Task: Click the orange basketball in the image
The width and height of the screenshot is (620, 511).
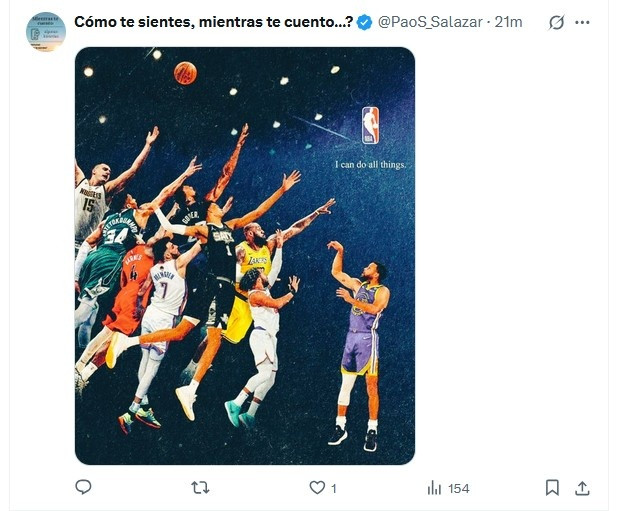Action: click(x=185, y=72)
